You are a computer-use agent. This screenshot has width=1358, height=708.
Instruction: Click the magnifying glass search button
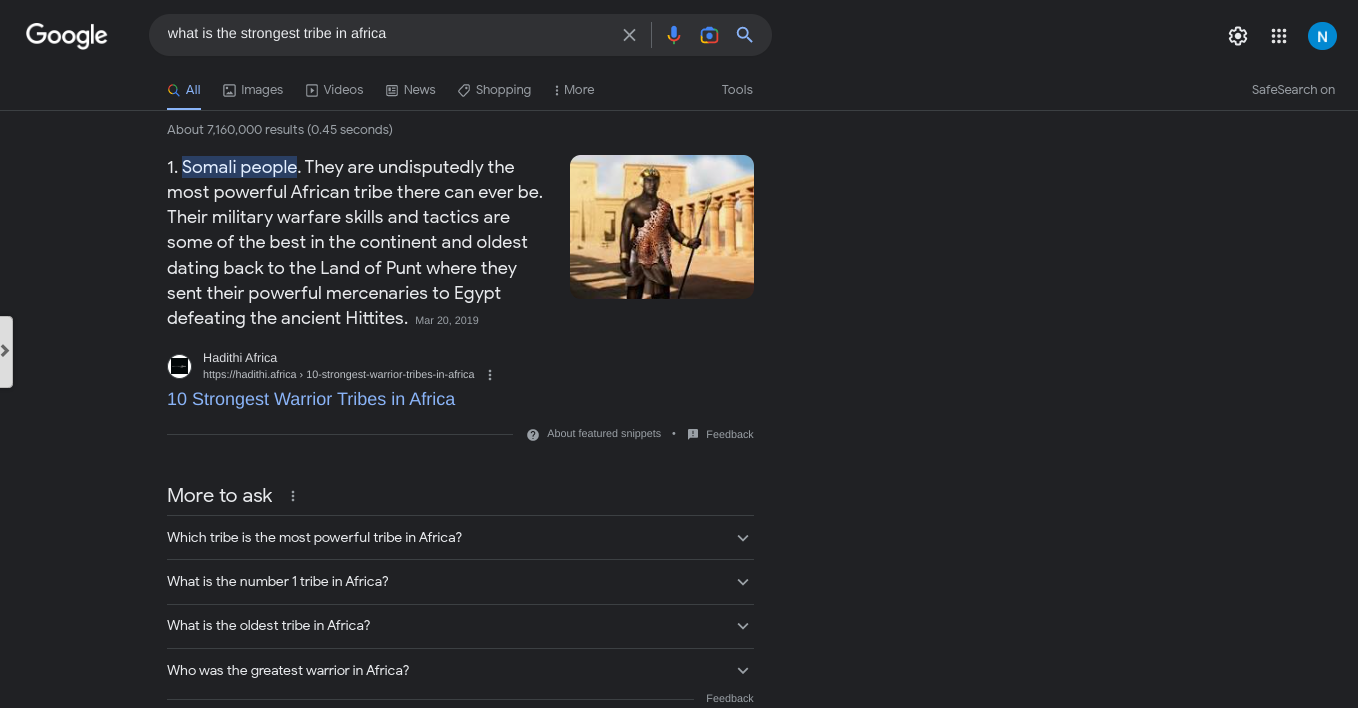745,35
